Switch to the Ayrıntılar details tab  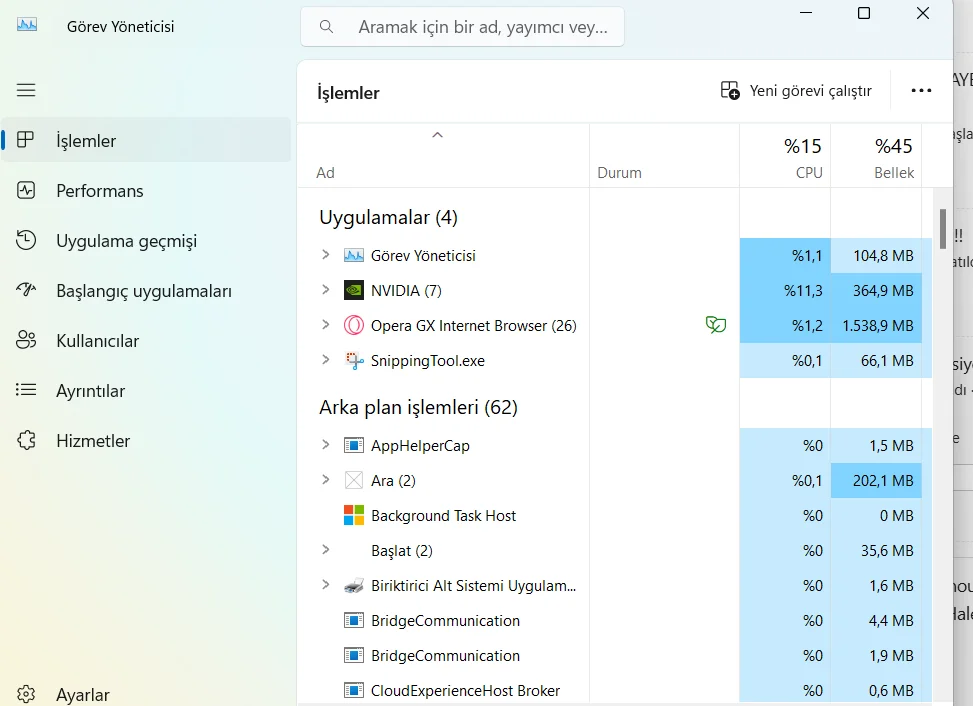90,391
